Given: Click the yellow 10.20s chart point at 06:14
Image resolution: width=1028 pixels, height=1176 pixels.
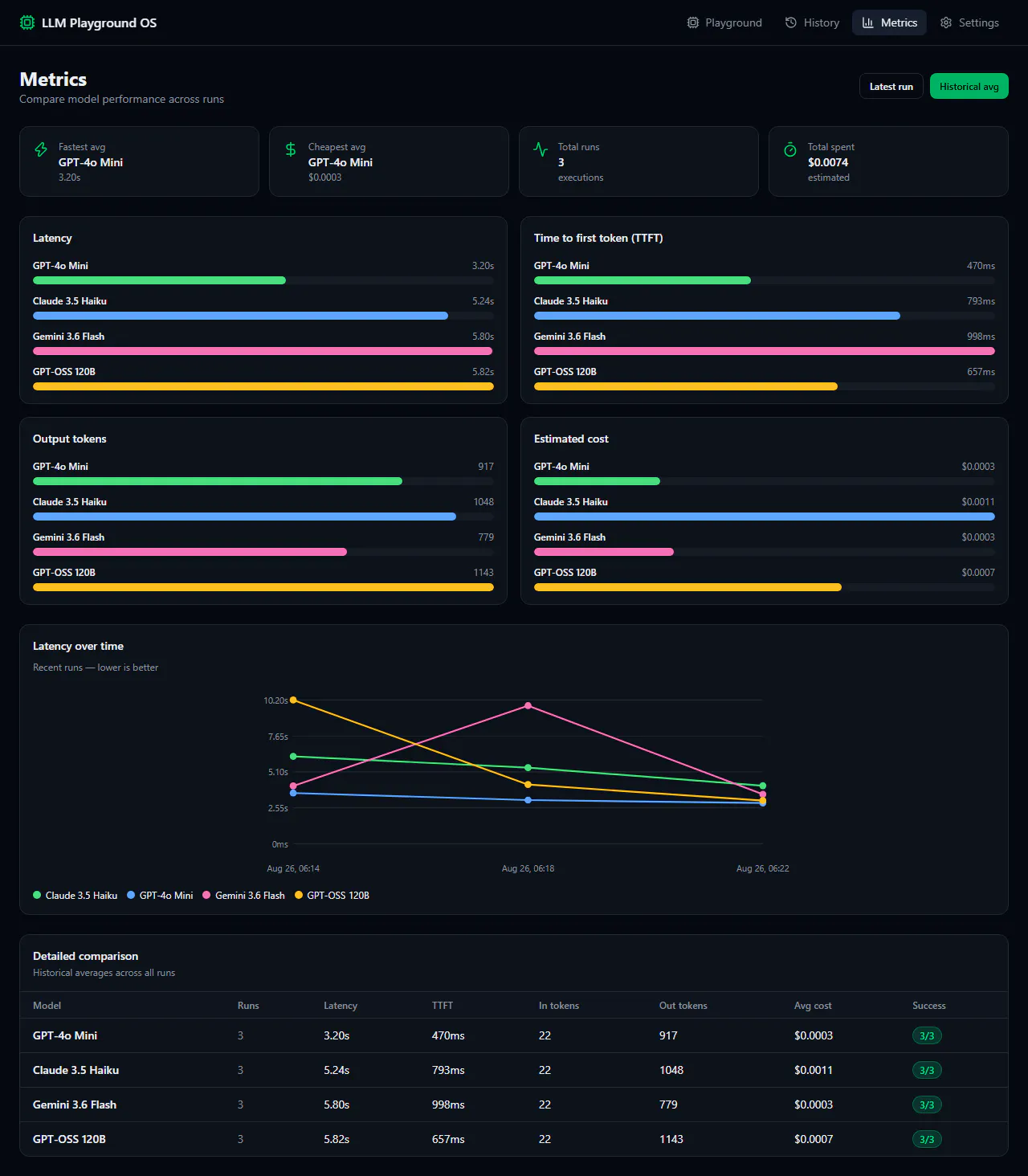Looking at the screenshot, I should (293, 700).
